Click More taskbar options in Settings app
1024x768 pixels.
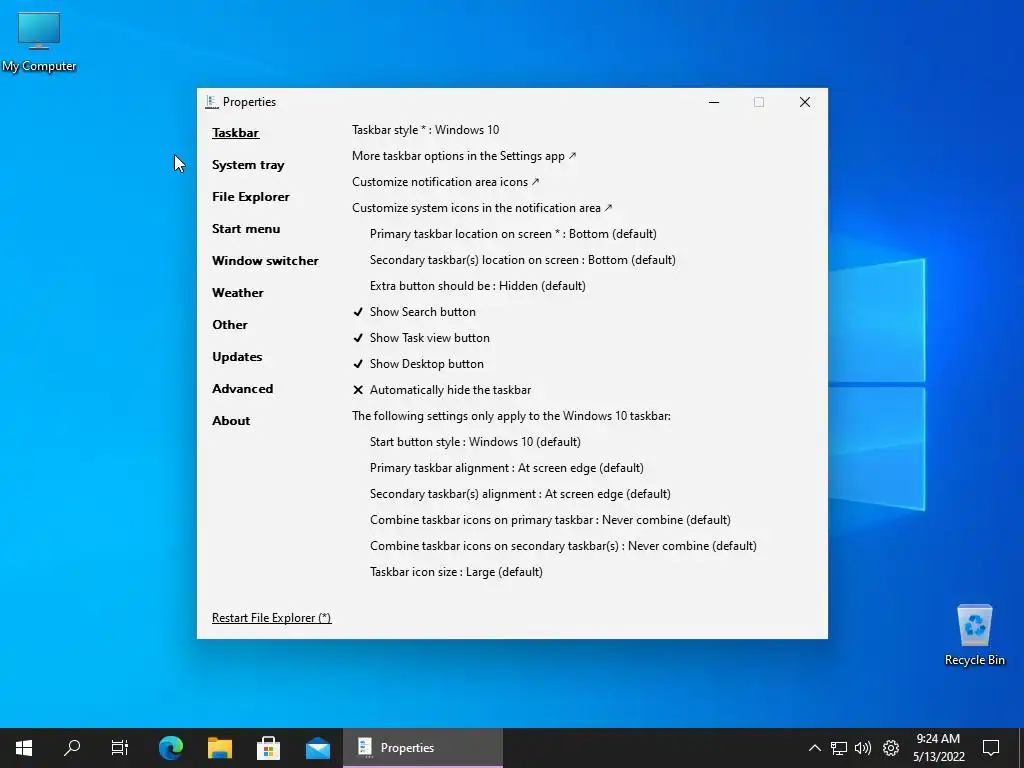[x=464, y=156]
